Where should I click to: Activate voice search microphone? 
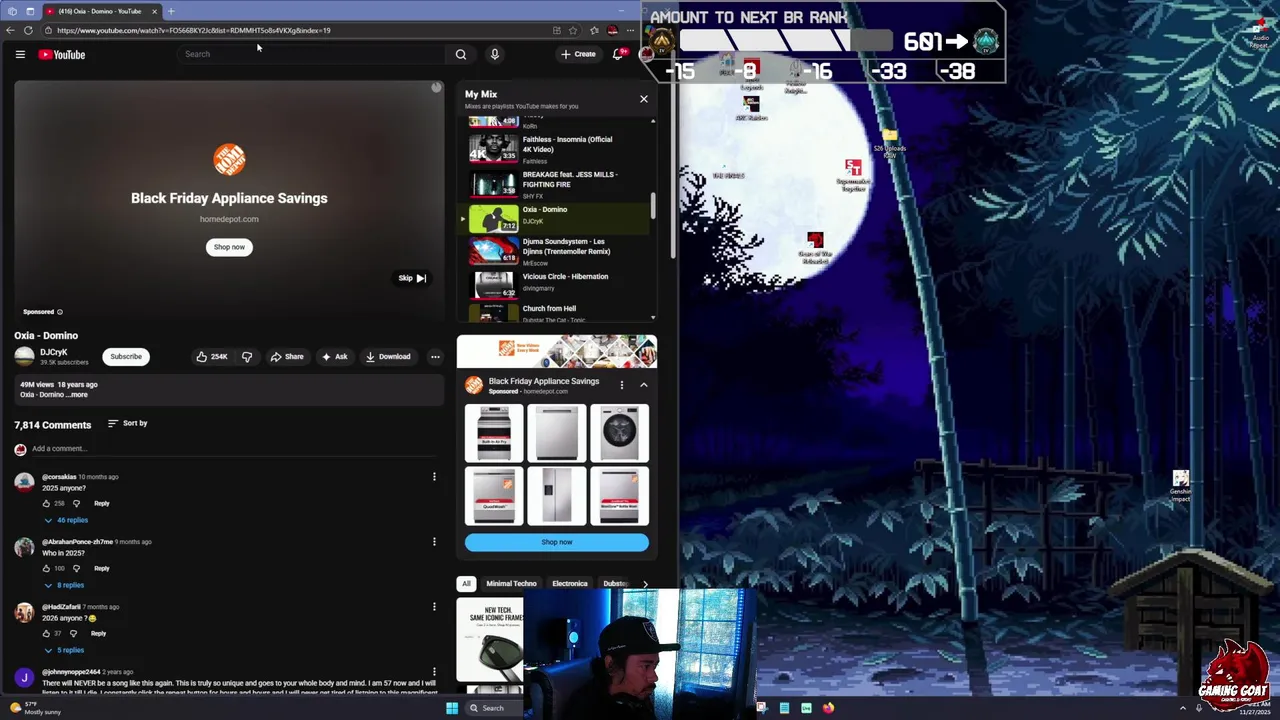(x=494, y=54)
